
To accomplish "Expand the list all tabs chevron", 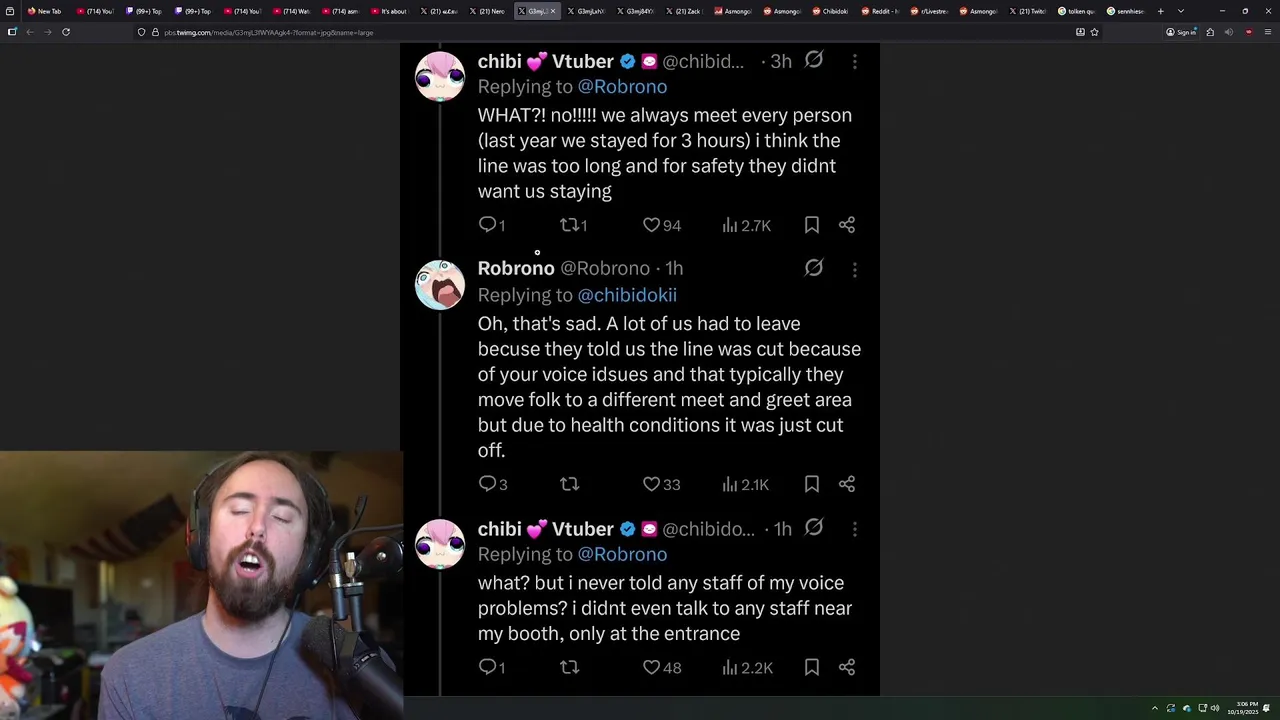I will coord(1181,11).
